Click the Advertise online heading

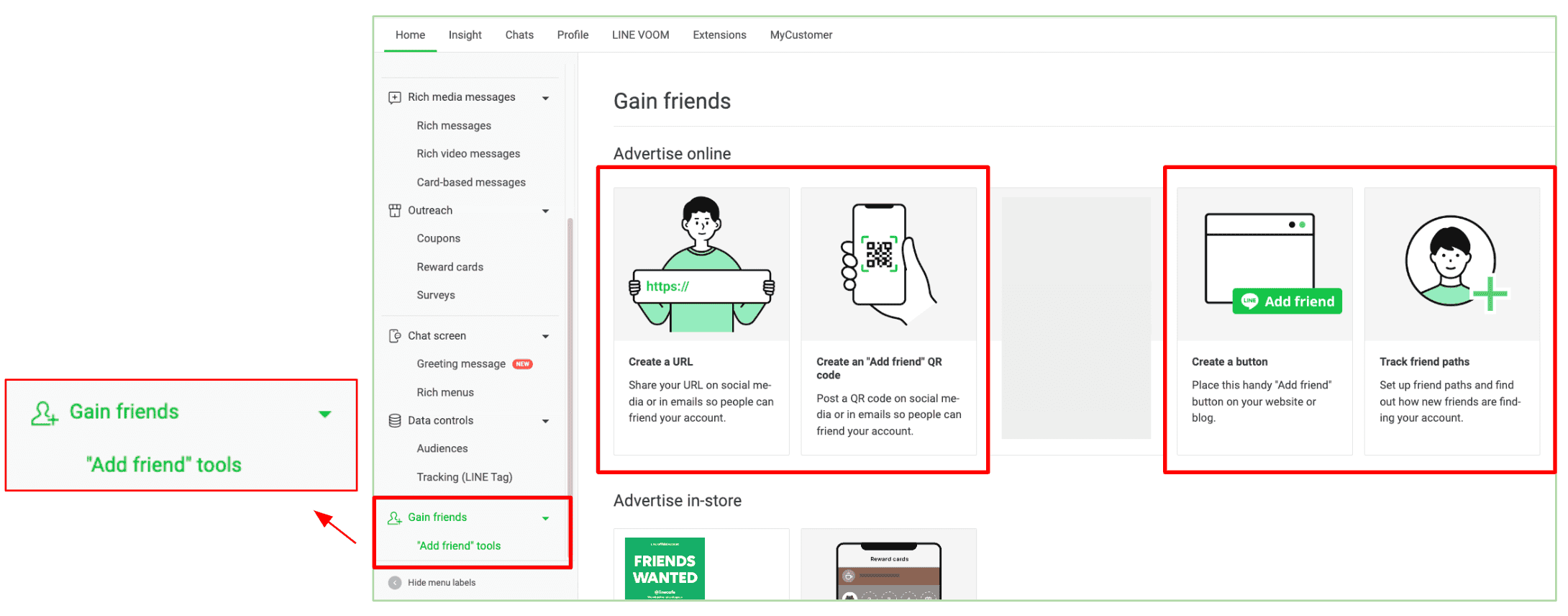tap(672, 153)
